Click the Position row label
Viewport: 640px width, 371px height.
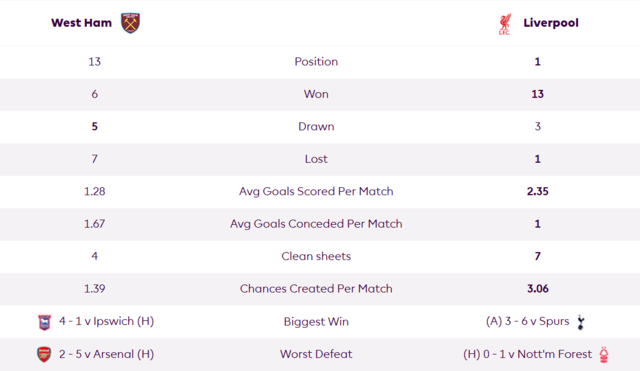tap(316, 62)
